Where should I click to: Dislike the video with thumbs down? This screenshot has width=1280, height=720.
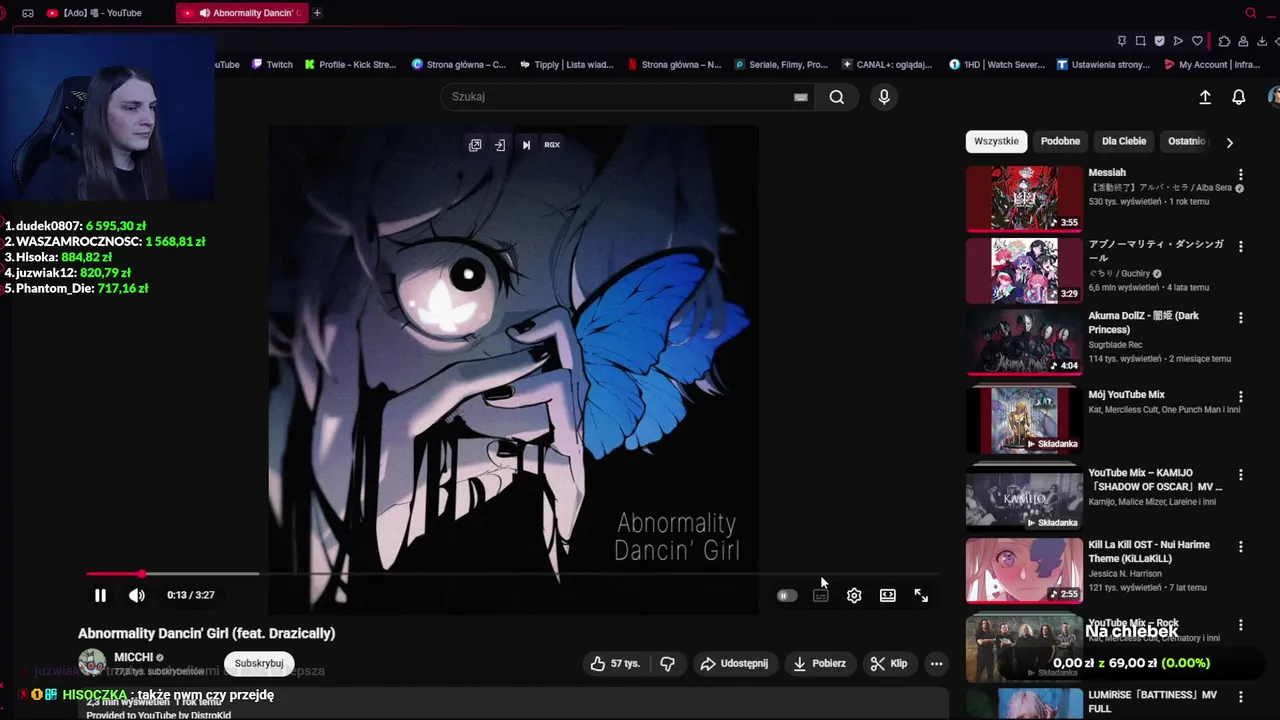(668, 663)
